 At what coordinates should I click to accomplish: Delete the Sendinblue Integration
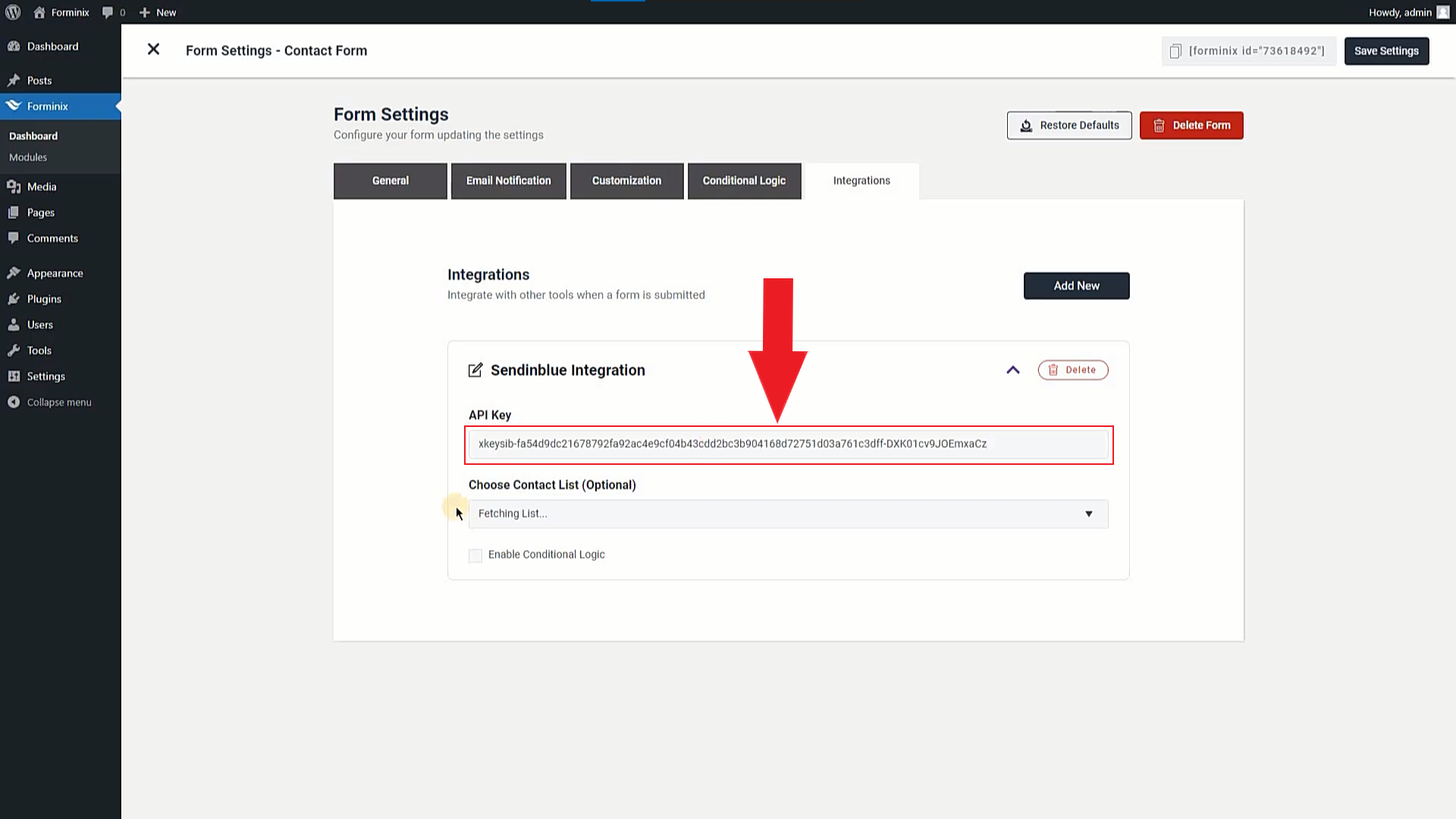(1073, 370)
